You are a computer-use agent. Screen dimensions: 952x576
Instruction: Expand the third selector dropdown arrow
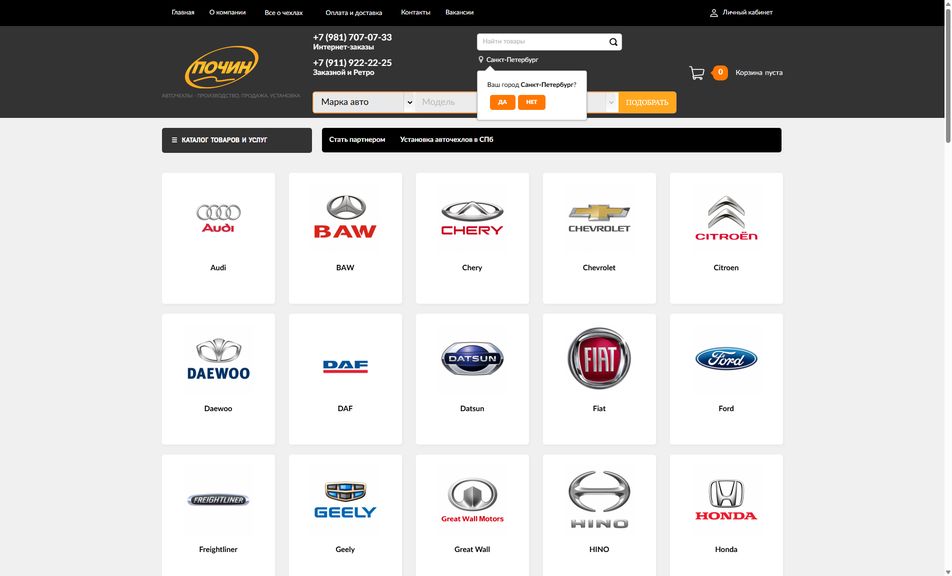[x=611, y=102]
